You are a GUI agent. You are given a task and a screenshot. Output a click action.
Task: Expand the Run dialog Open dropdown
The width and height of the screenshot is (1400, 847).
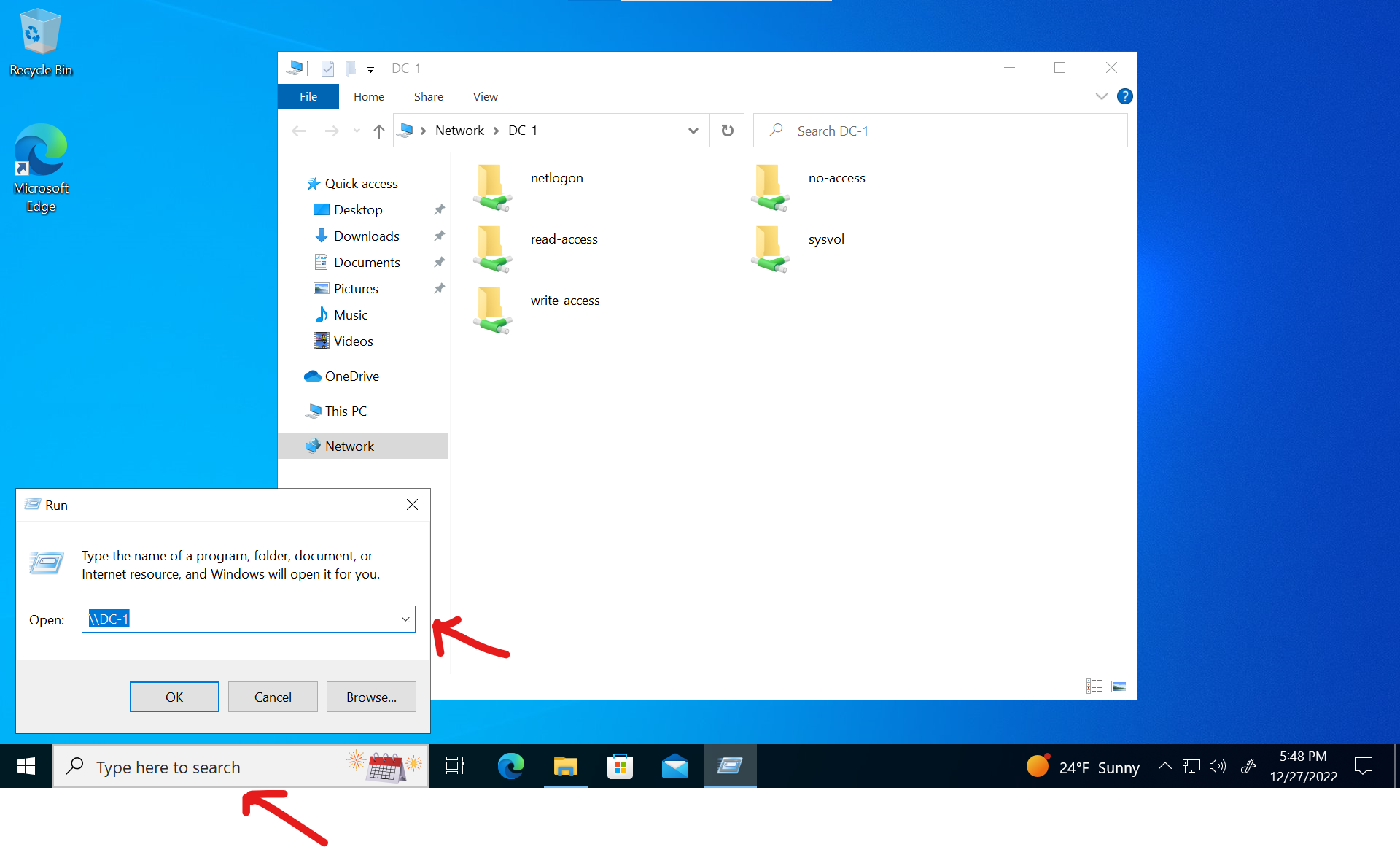(x=405, y=619)
